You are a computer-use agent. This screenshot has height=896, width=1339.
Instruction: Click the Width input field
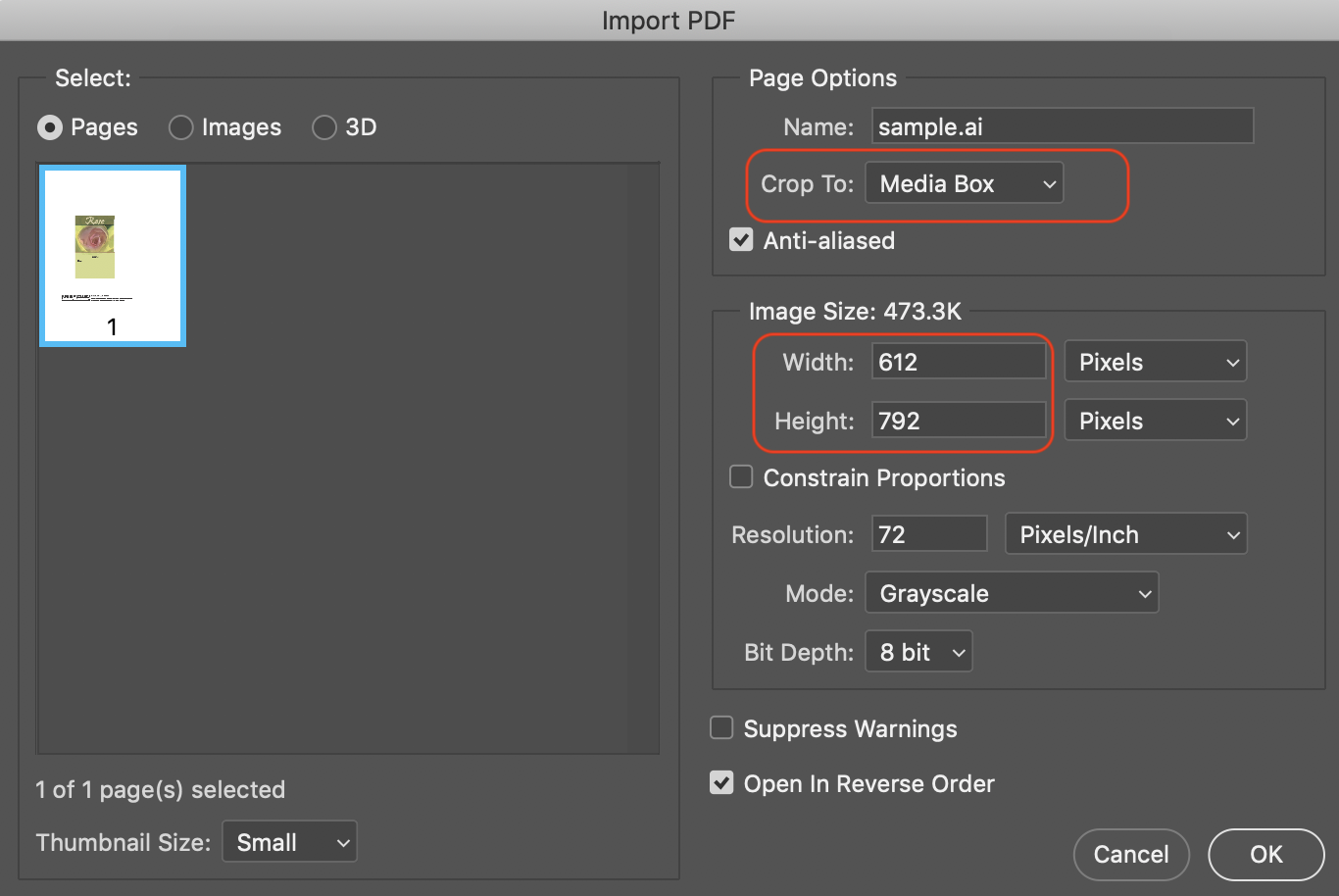958,361
